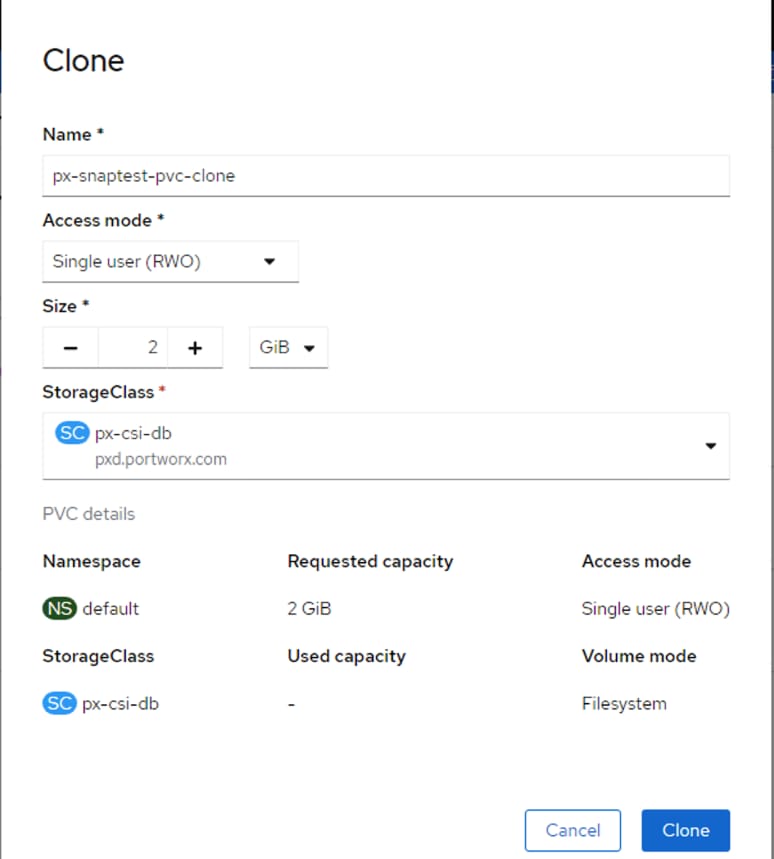Viewport: 774px width, 859px height.
Task: Click the SC badge inside the StorageClass selector
Action: [x=73, y=434]
